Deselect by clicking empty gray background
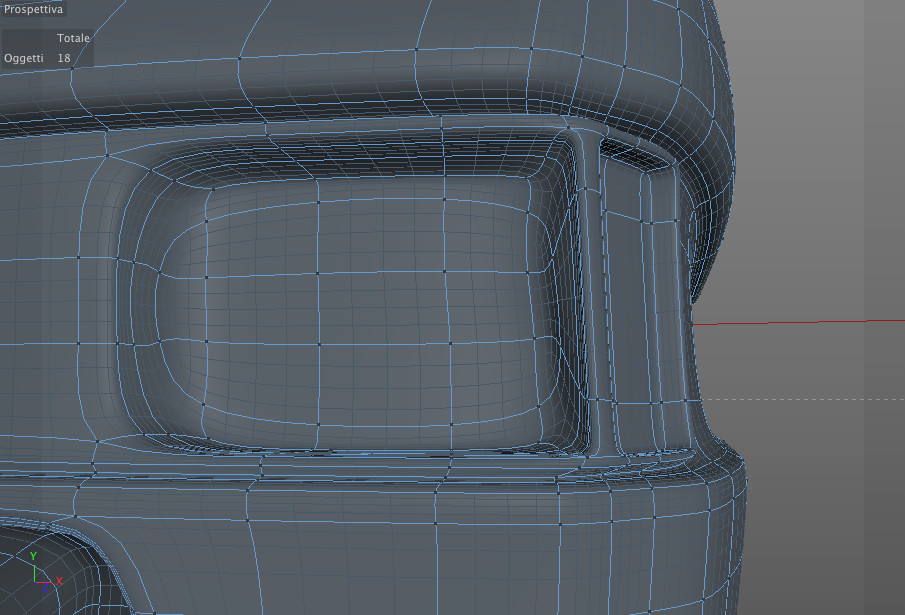This screenshot has height=615, width=905. point(820,173)
